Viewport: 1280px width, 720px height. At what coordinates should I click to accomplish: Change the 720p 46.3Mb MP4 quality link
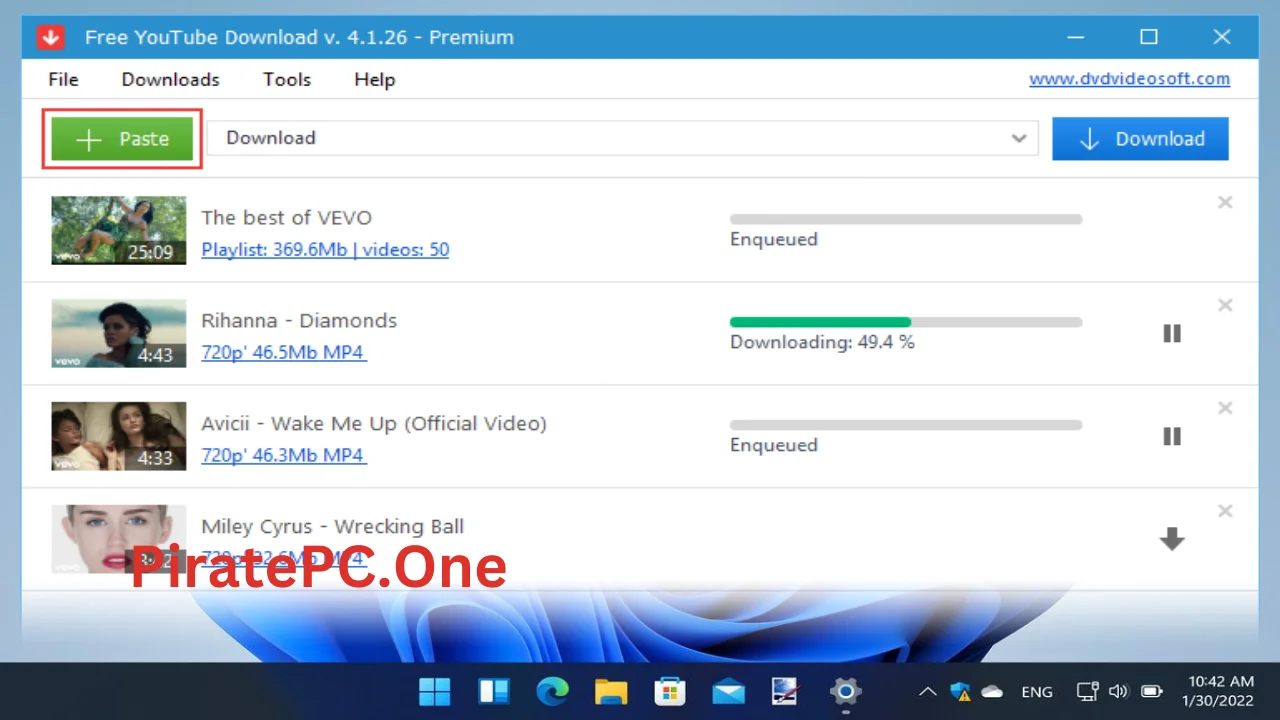click(x=283, y=455)
